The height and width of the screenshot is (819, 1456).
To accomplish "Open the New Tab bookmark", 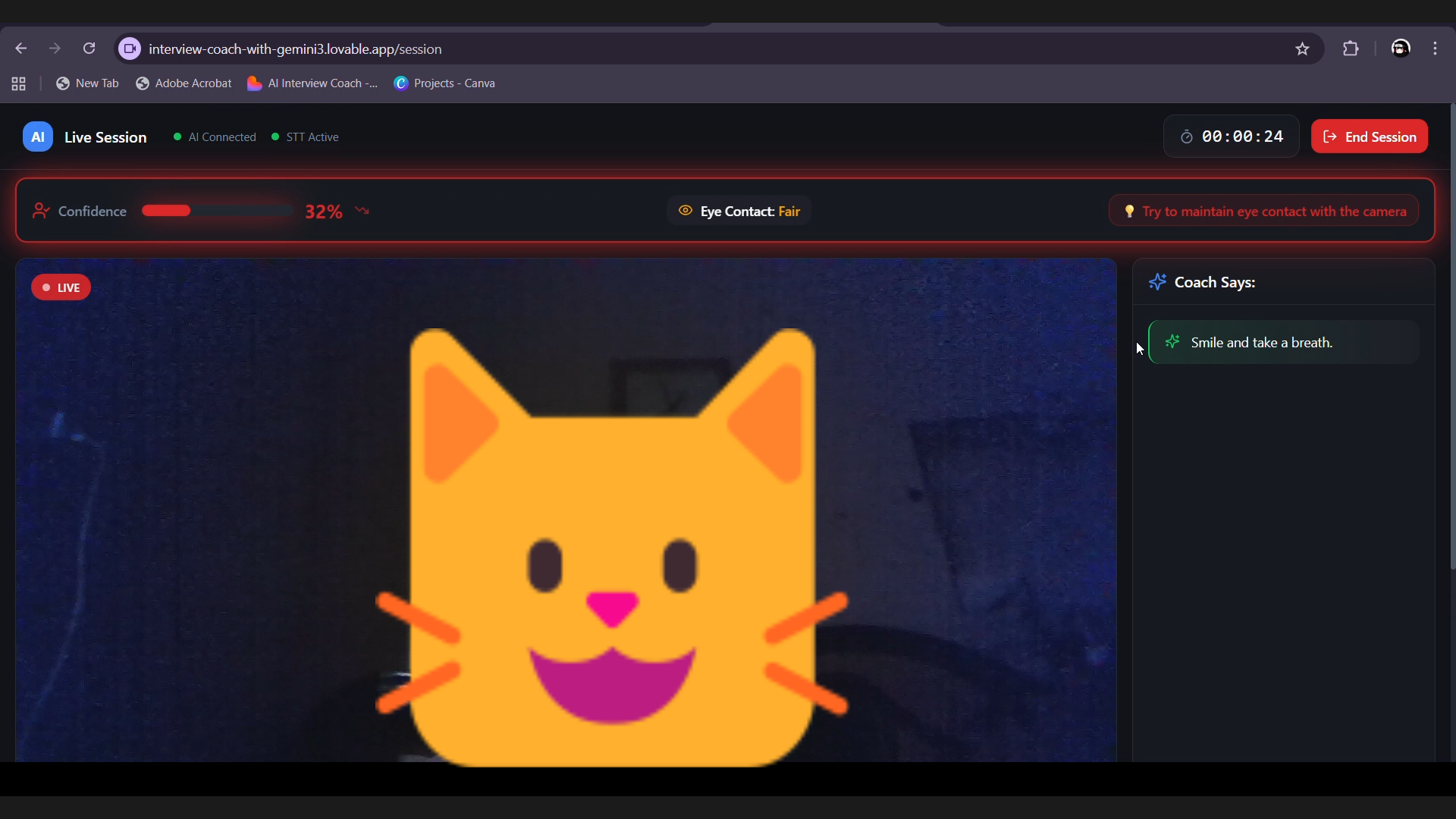I will pyautogui.click(x=88, y=83).
